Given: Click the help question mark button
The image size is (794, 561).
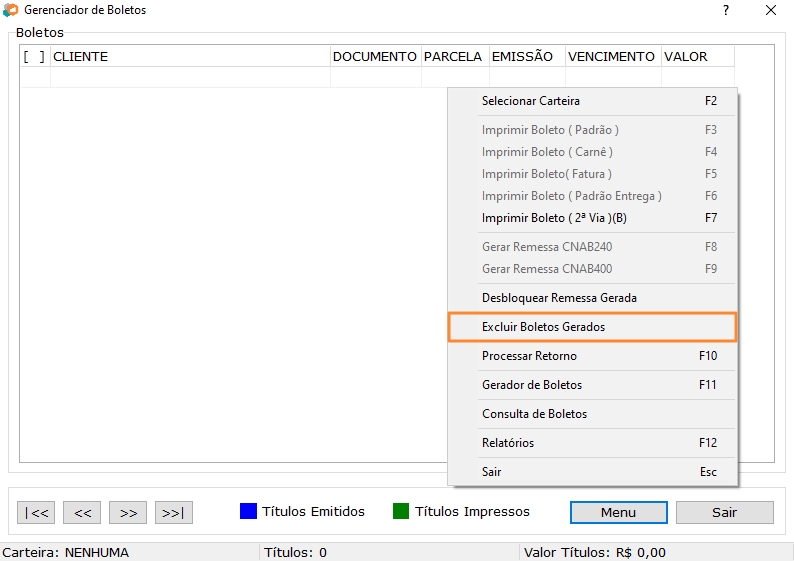Looking at the screenshot, I should coord(725,10).
